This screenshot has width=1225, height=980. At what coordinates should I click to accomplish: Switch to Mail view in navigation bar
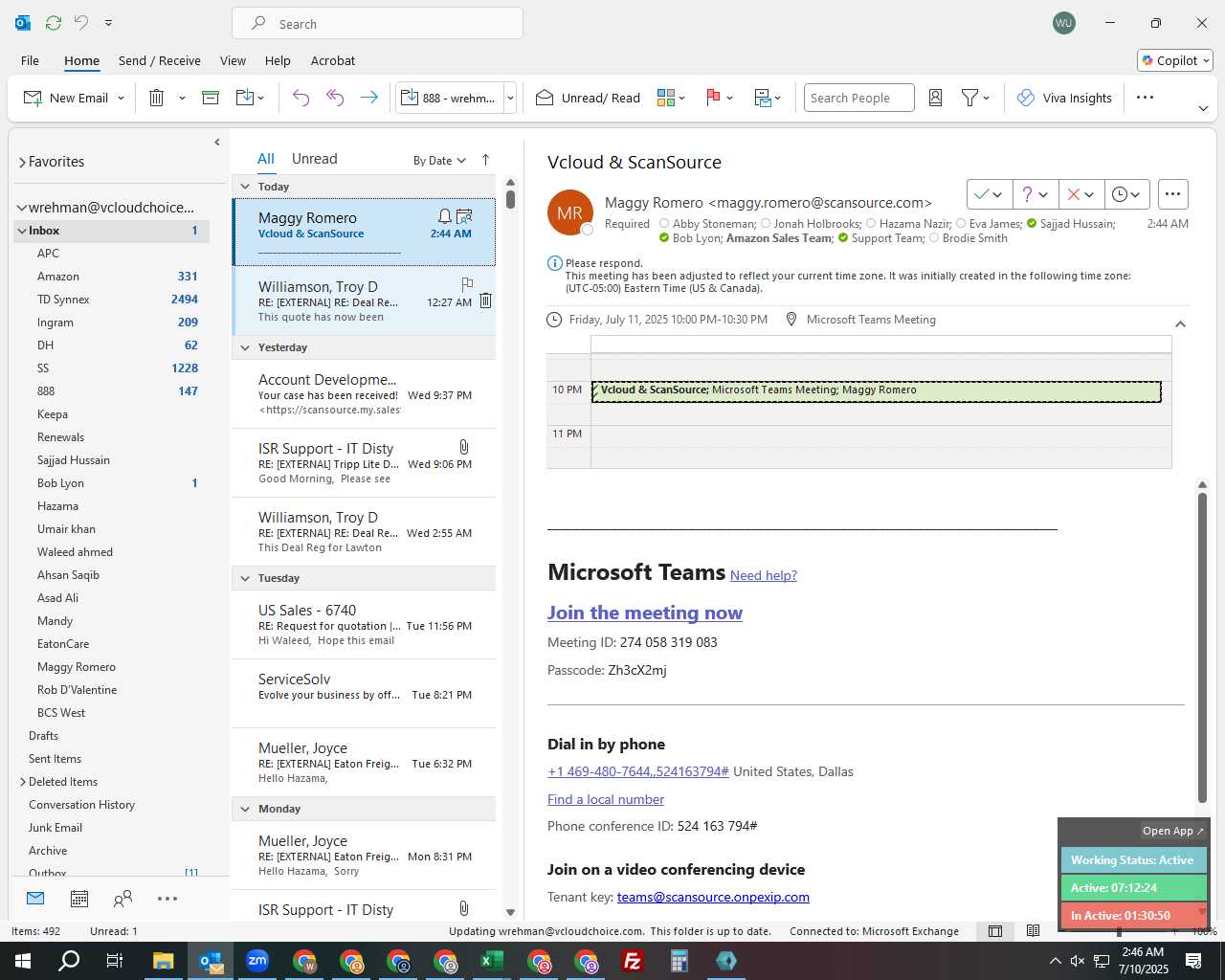click(x=35, y=899)
